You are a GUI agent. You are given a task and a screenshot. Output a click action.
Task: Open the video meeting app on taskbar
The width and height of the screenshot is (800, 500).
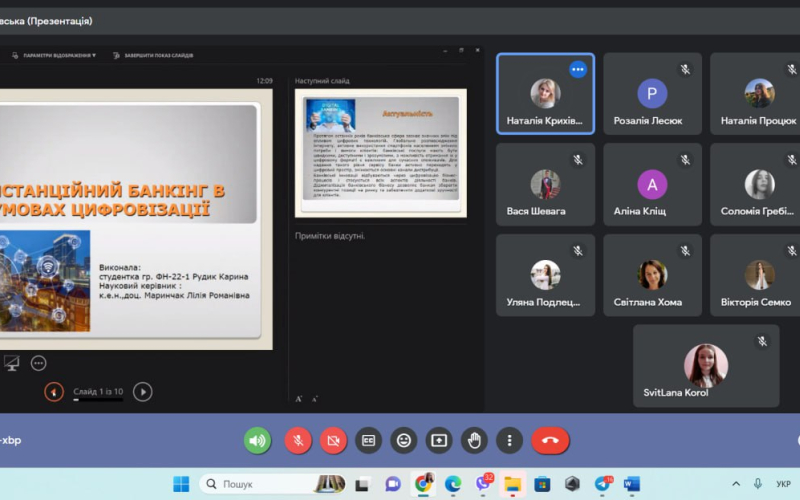[x=393, y=484]
